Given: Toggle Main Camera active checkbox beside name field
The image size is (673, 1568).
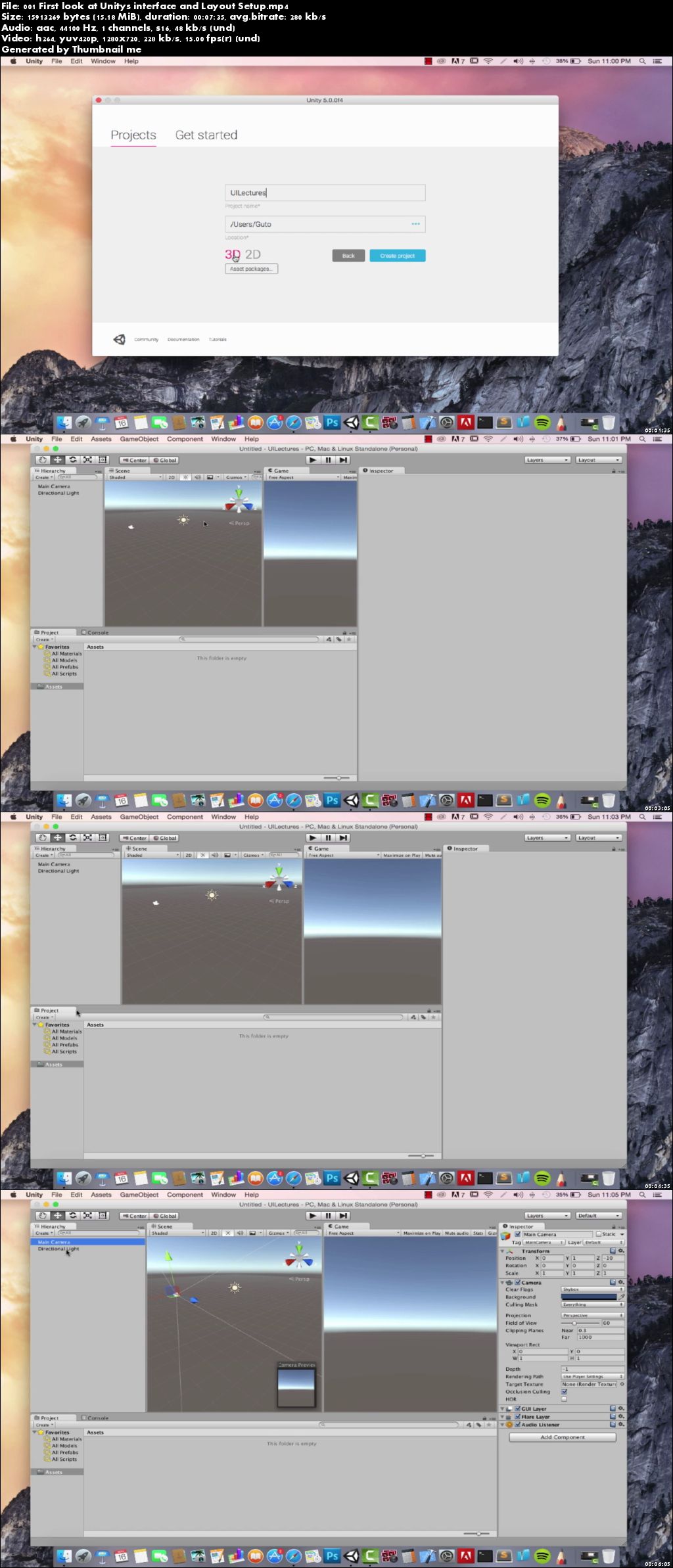Looking at the screenshot, I should click(517, 1234).
